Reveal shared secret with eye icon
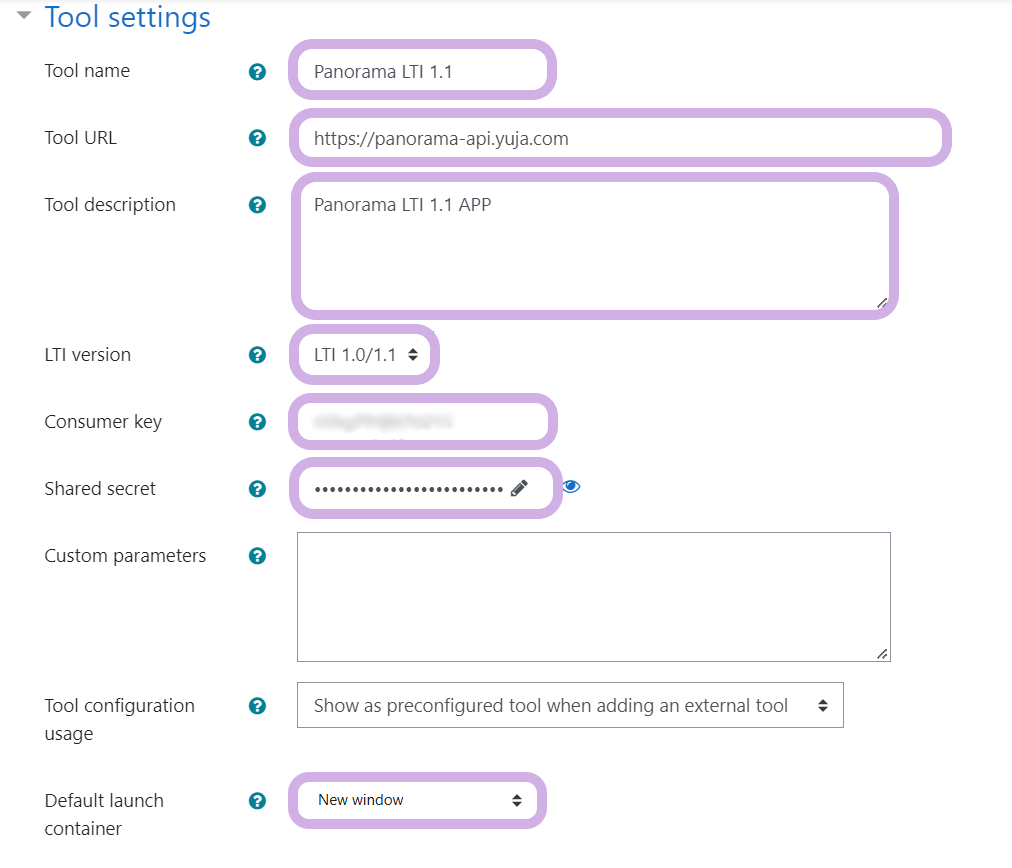 (x=571, y=487)
